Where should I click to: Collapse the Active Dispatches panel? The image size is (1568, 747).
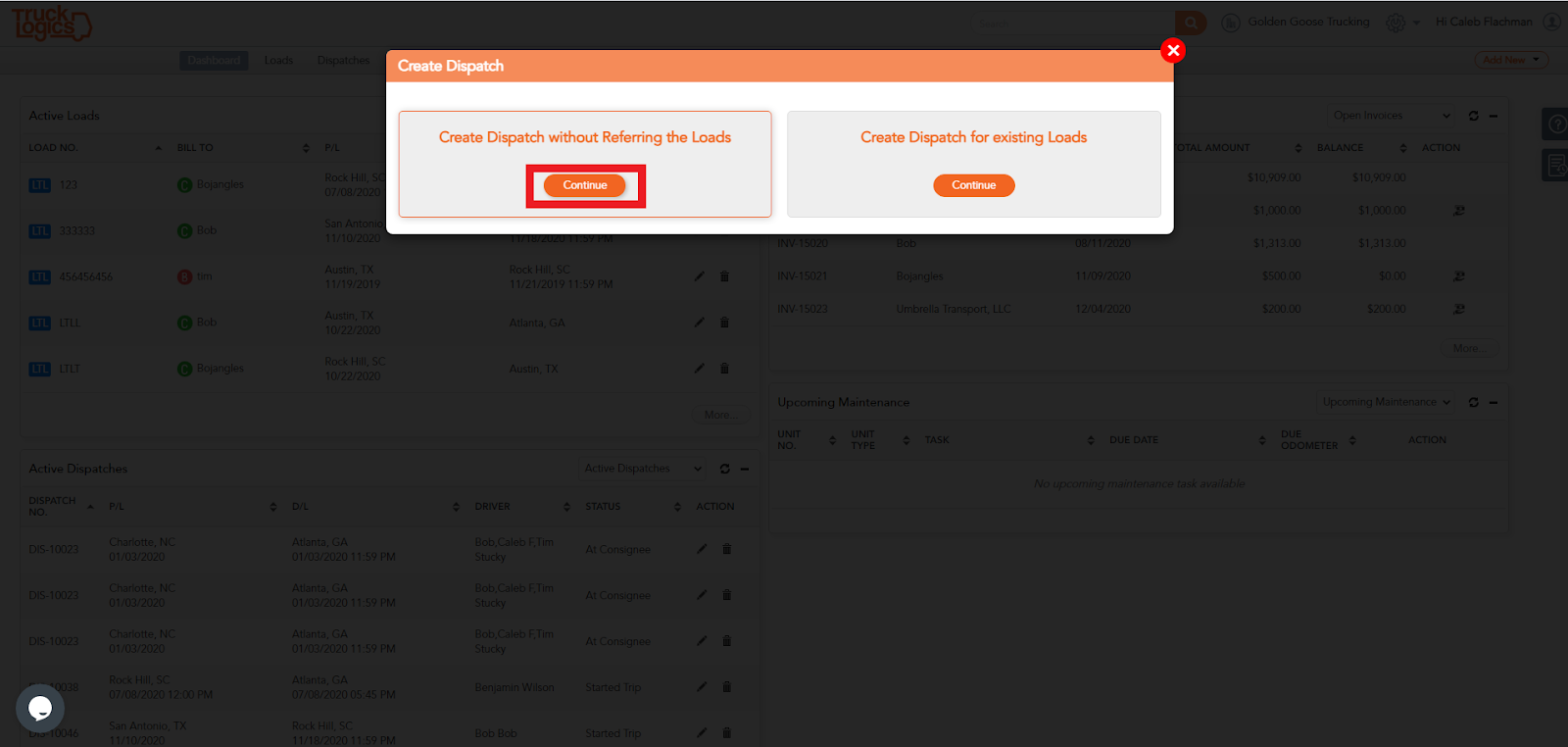click(745, 469)
